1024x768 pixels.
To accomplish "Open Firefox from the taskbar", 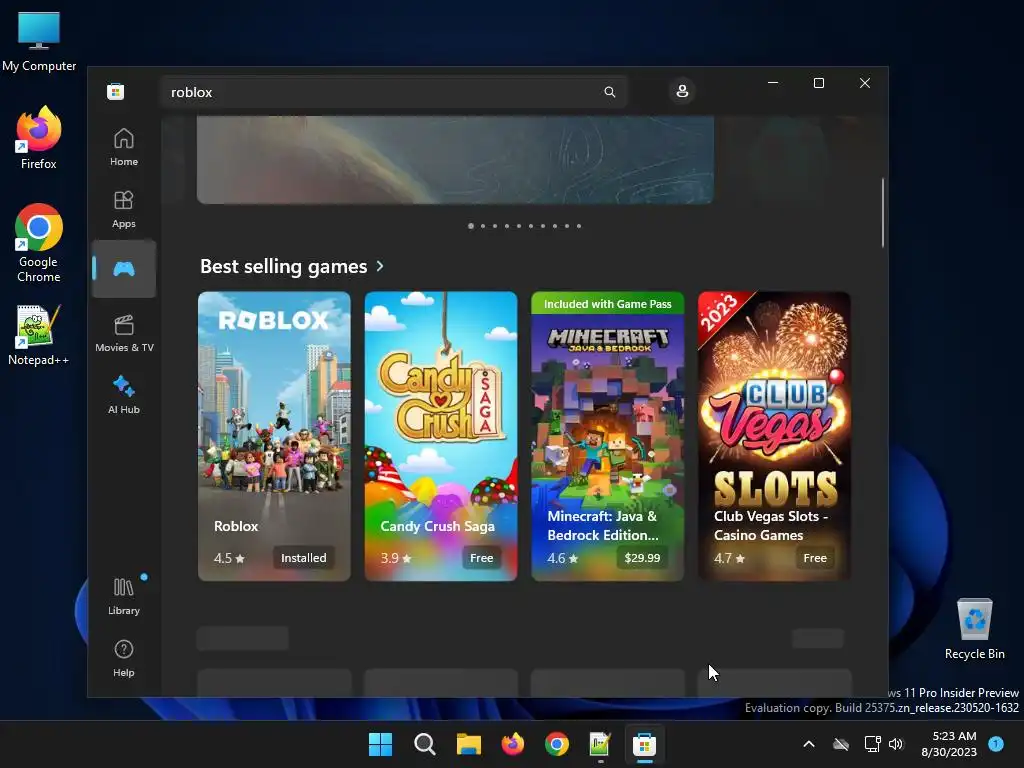I will [x=513, y=744].
